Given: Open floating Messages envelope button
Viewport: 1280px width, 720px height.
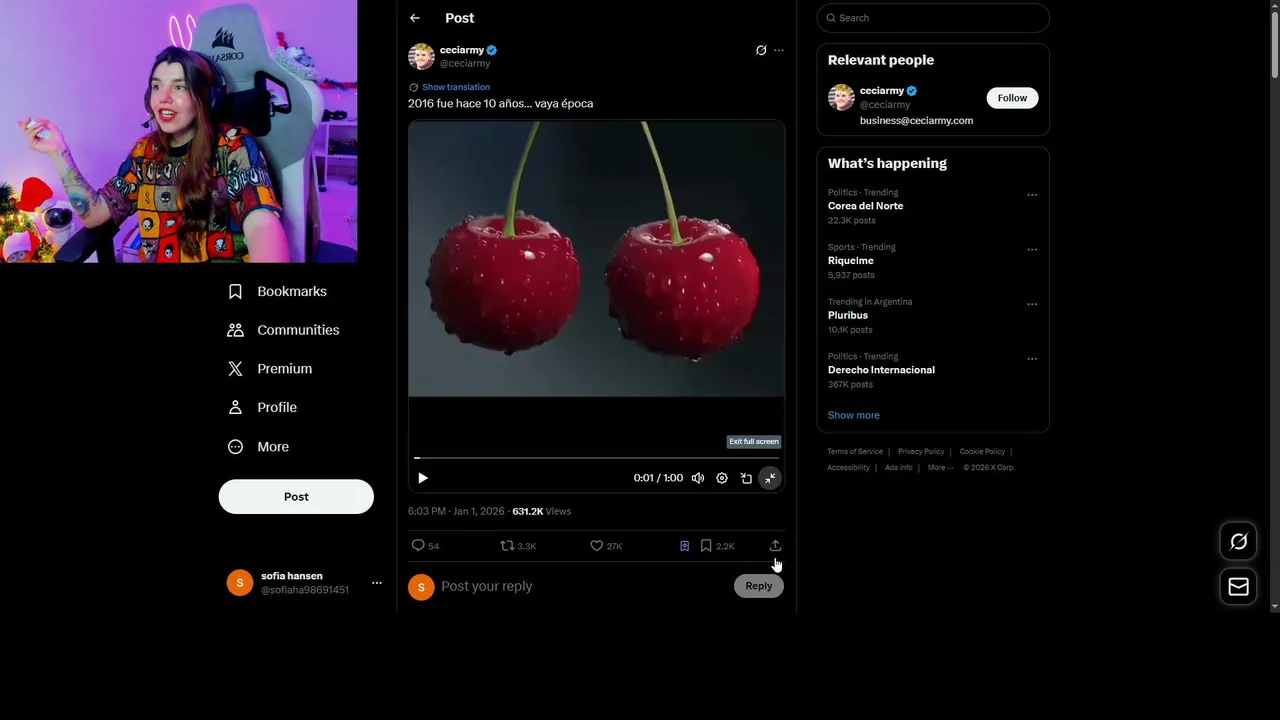Looking at the screenshot, I should click(1238, 587).
